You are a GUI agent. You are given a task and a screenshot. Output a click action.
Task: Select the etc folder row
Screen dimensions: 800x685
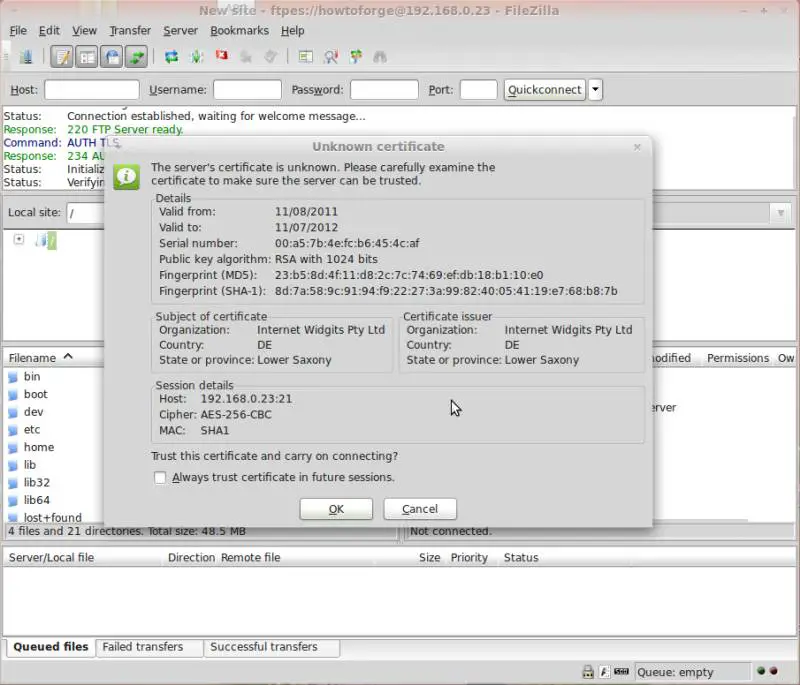coord(54,430)
